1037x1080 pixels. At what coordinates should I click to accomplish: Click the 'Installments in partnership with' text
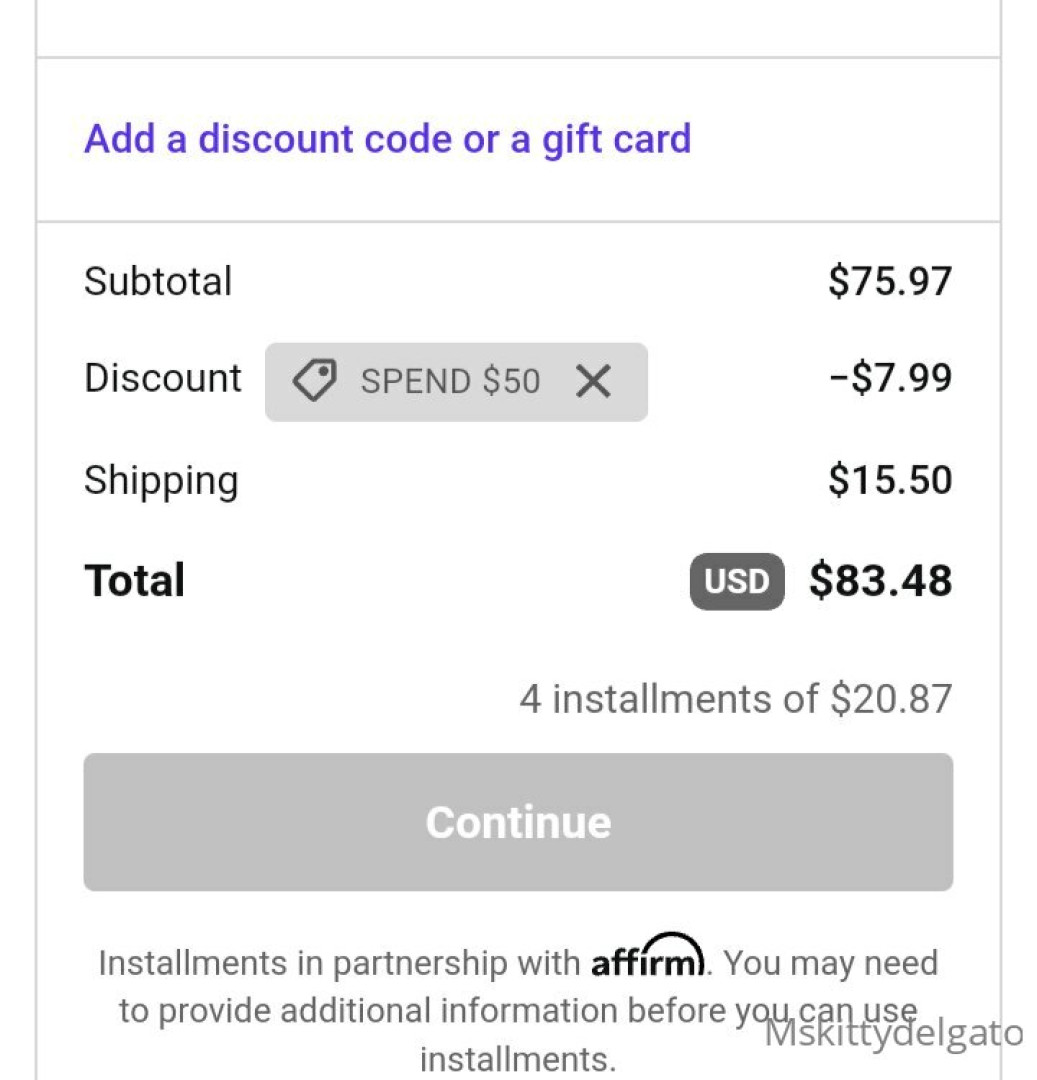coord(339,964)
